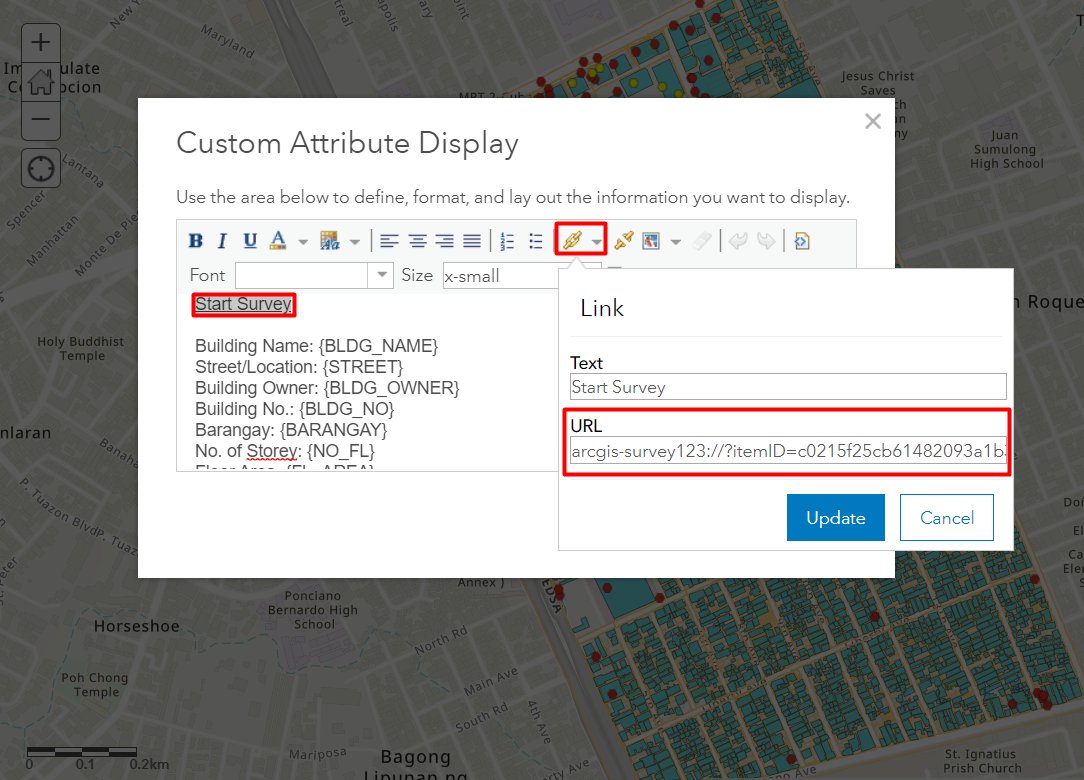
Task: Insert a bulleted list
Action: tap(536, 241)
